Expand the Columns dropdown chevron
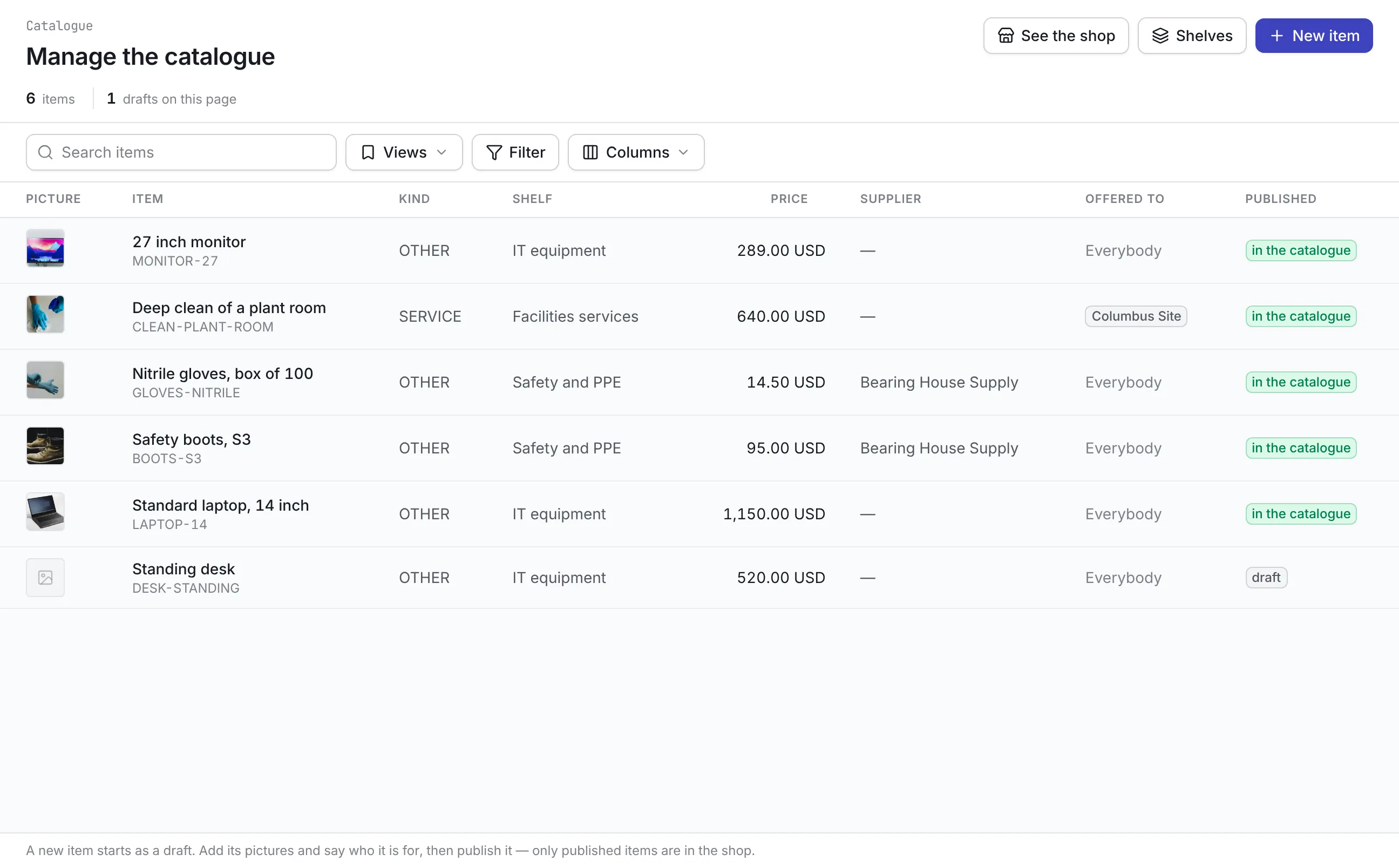 [683, 152]
